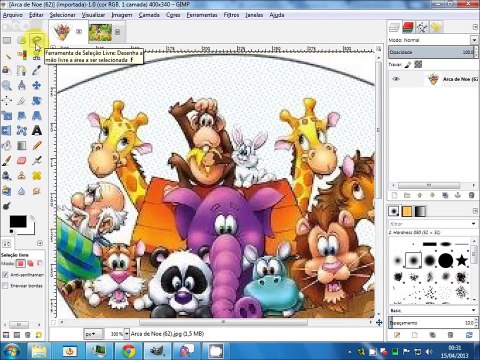The width and height of the screenshot is (480, 360).
Task: Select the Dodge/Burn tool
Action: pos(7,206)
